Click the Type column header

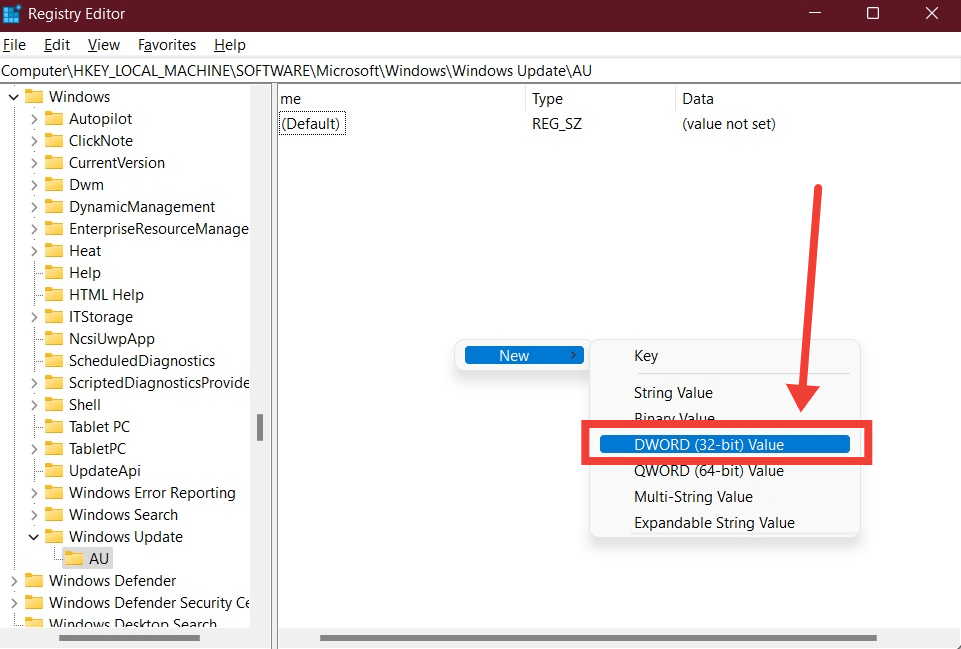[x=547, y=99]
